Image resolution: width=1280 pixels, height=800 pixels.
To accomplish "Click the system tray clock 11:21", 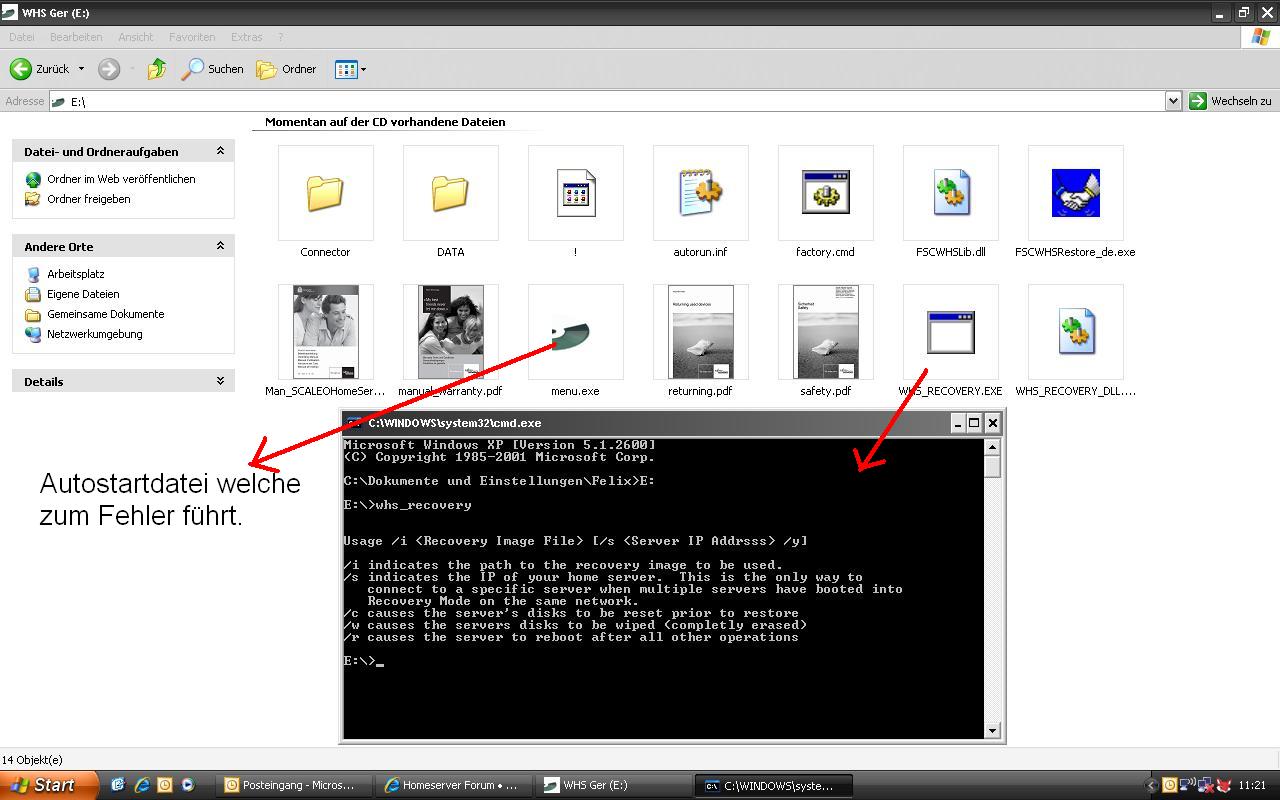I will click(1252, 786).
